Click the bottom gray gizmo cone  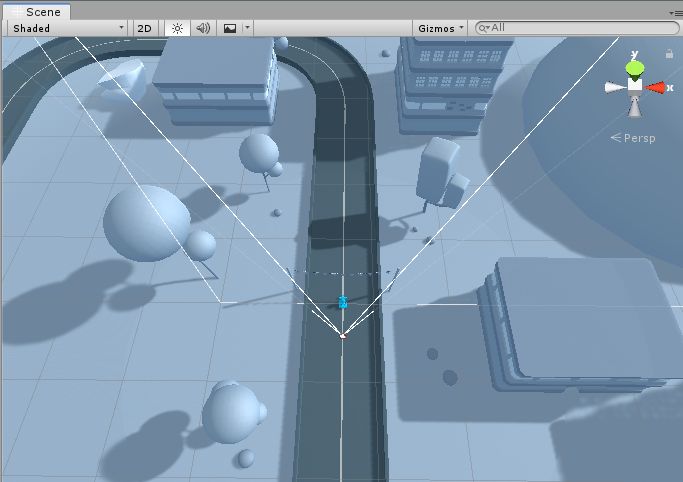coord(635,107)
